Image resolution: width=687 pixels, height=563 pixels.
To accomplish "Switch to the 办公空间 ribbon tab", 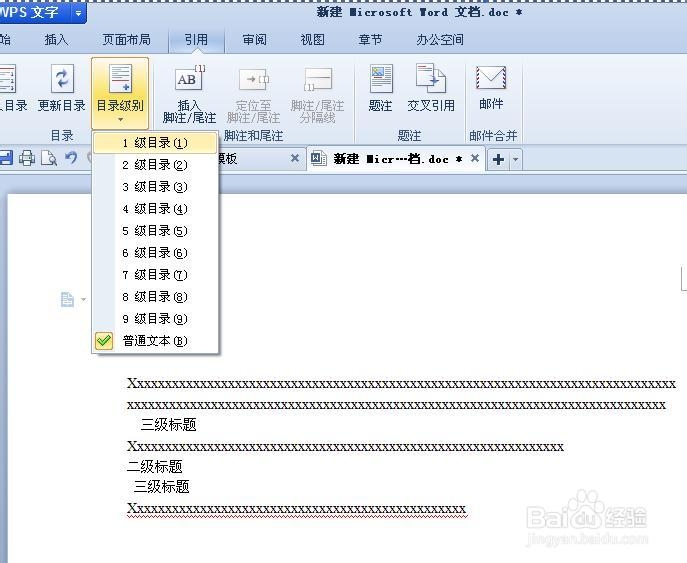I will (x=440, y=40).
